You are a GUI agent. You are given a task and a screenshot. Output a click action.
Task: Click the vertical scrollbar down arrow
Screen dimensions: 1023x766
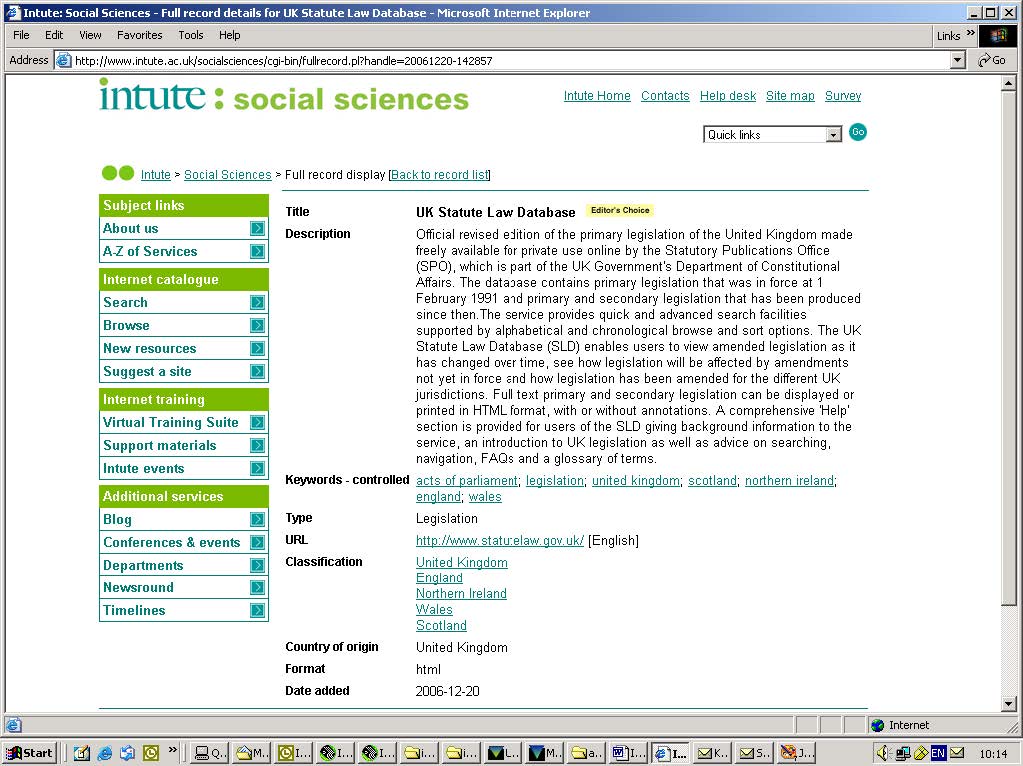1009,704
